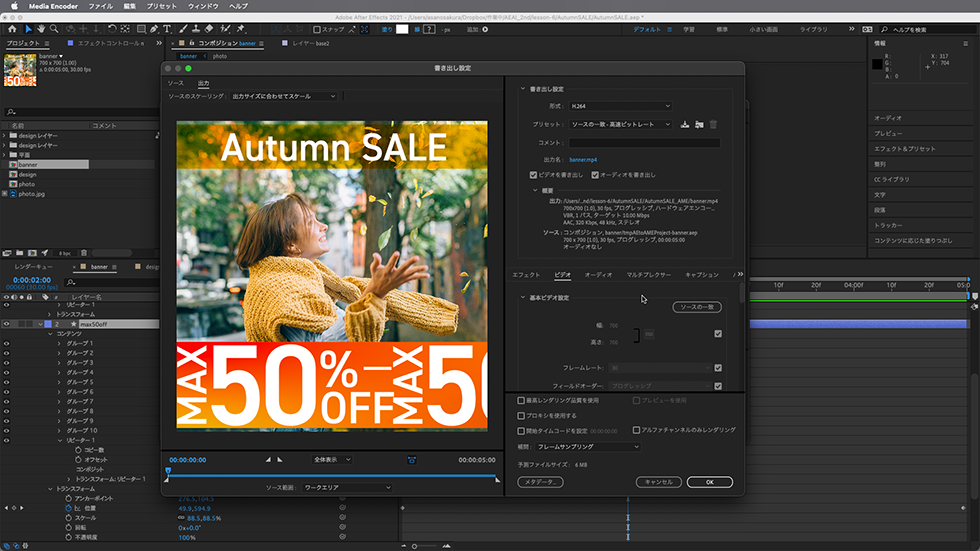Viewport: 980px width, 551px height.
Task: Switch to the オーディオ tab
Action: click(598, 274)
